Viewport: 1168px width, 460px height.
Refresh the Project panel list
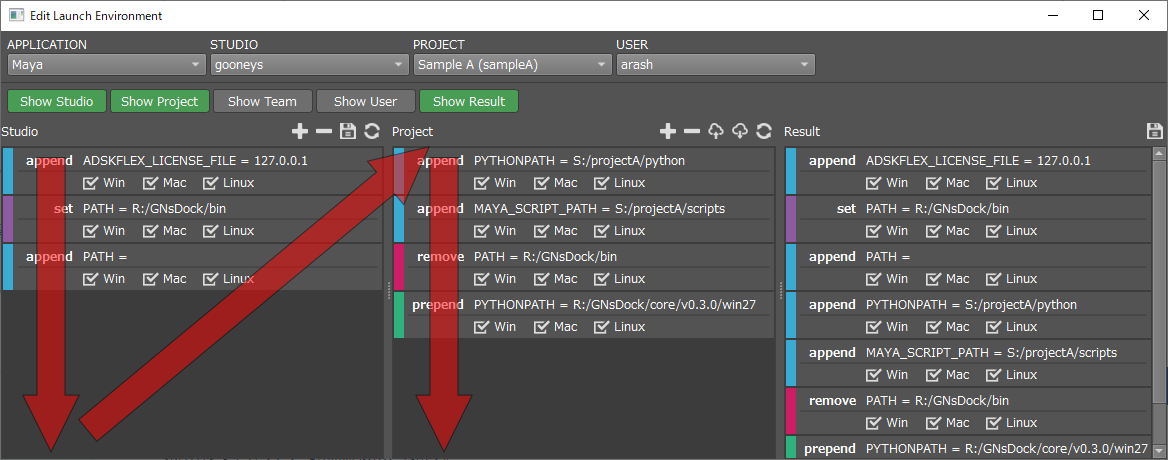[x=764, y=131]
